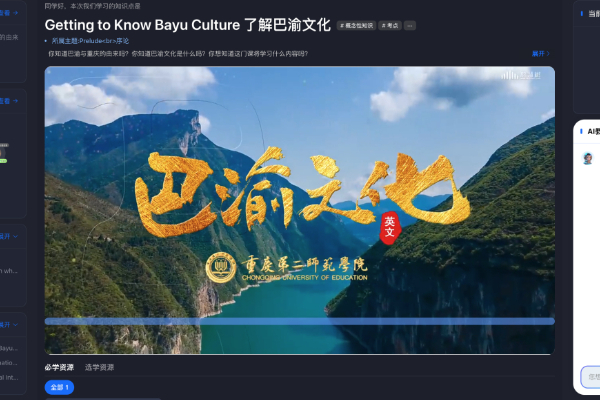Screen dimensions: 600x400
Task: Open the sidebar item ending "Int..."
Action: [x=9, y=377]
